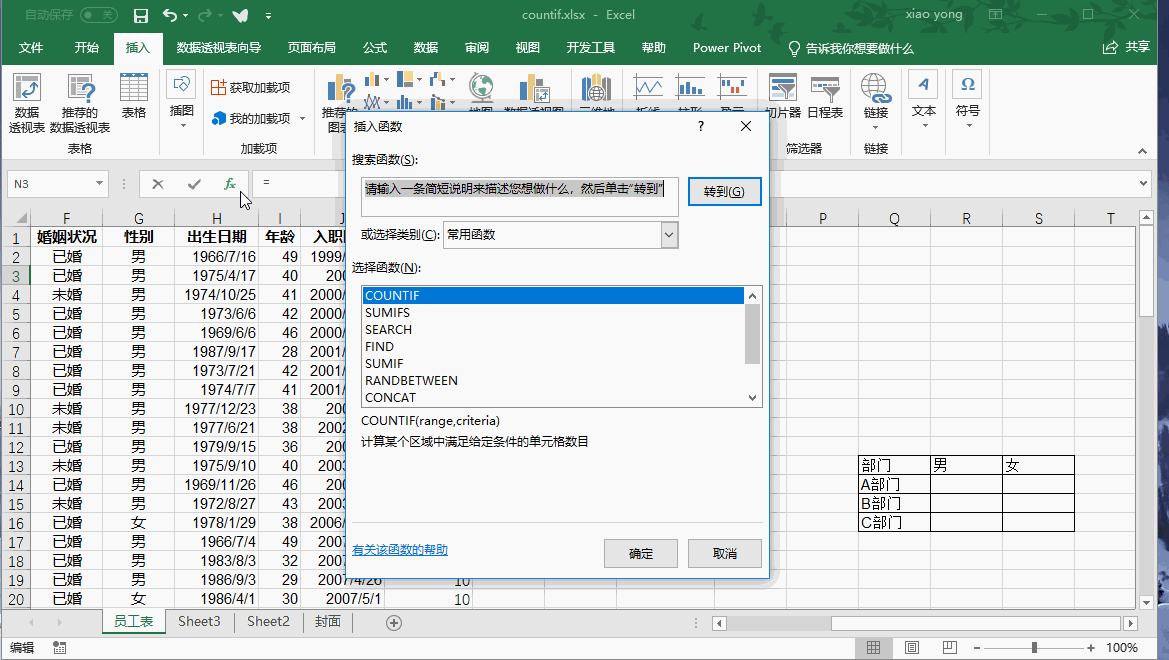Switch to Normal view in status bar
The height and width of the screenshot is (660, 1169).
point(873,647)
